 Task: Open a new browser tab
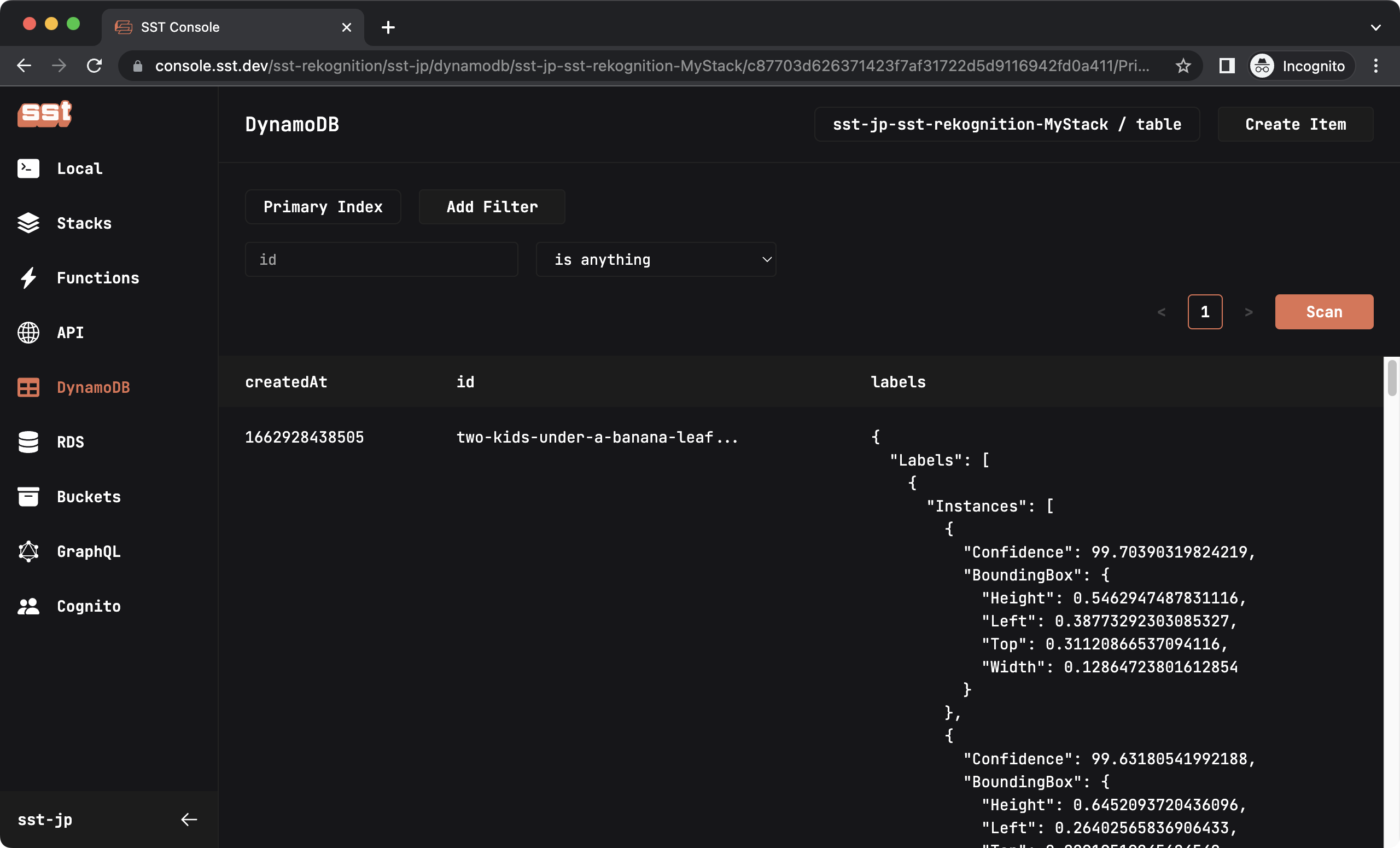click(x=388, y=27)
